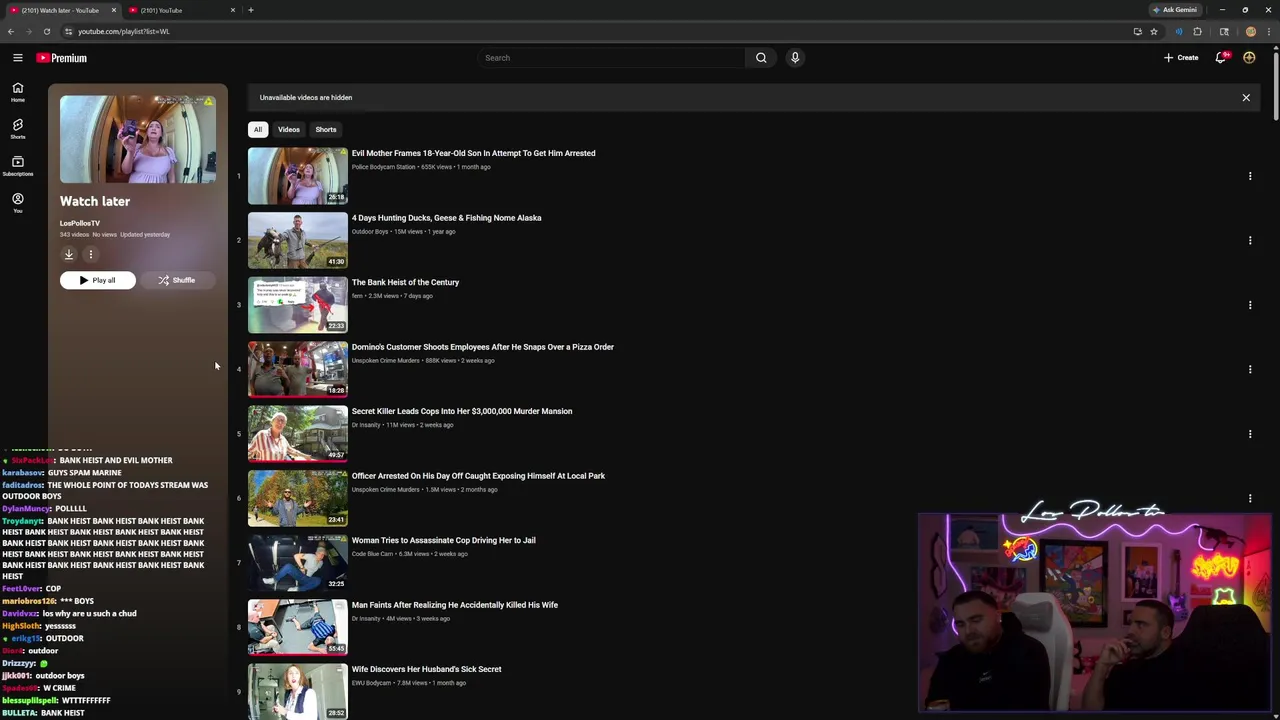Open Secret Killer Leads Cops title
This screenshot has width=1280, height=720.
(x=462, y=411)
